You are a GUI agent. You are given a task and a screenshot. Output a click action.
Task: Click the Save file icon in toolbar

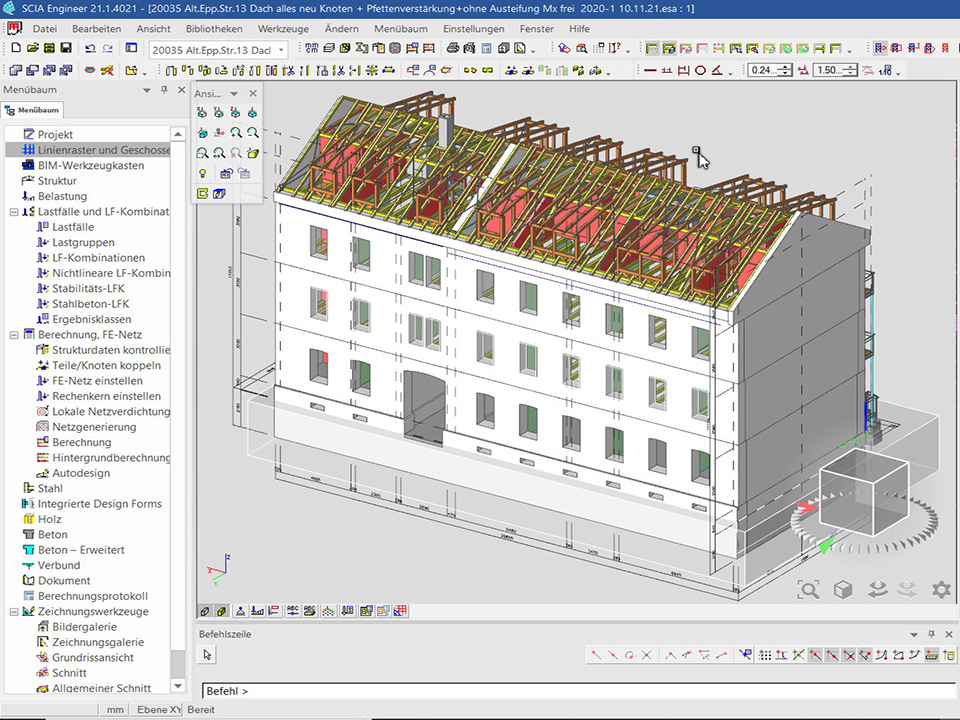point(65,49)
